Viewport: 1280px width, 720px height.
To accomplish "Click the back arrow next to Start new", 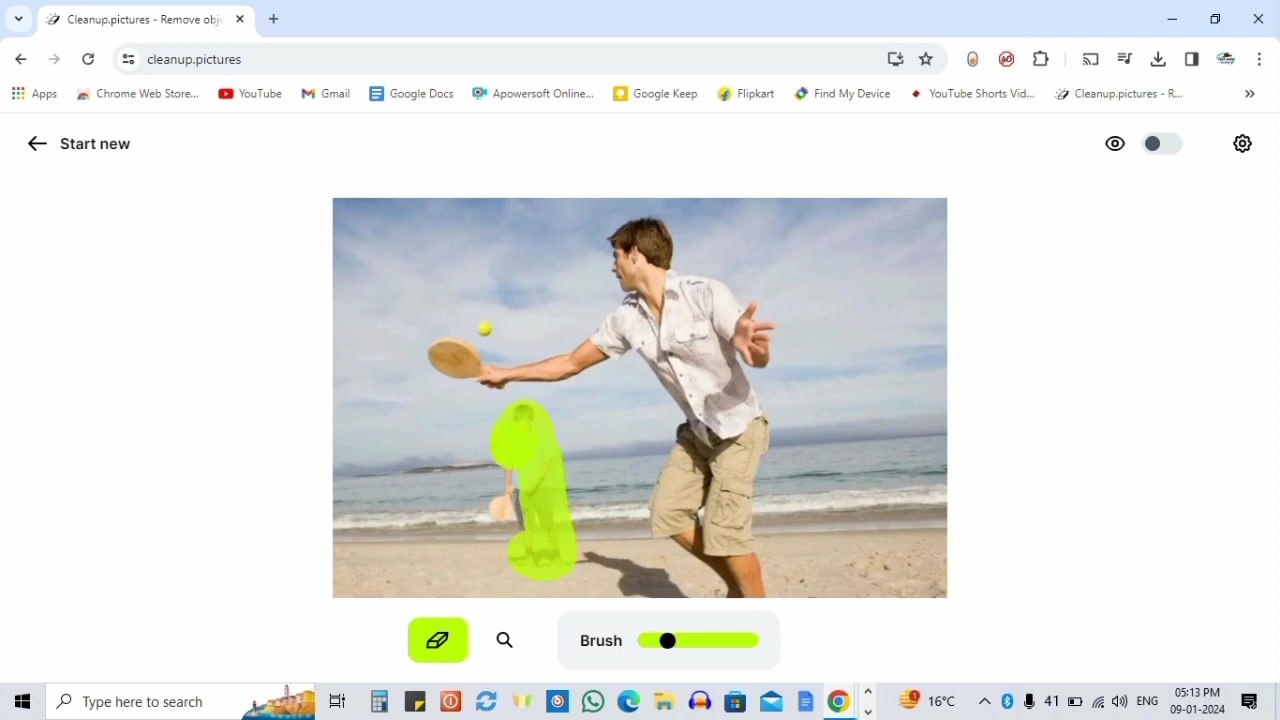I will coord(37,144).
